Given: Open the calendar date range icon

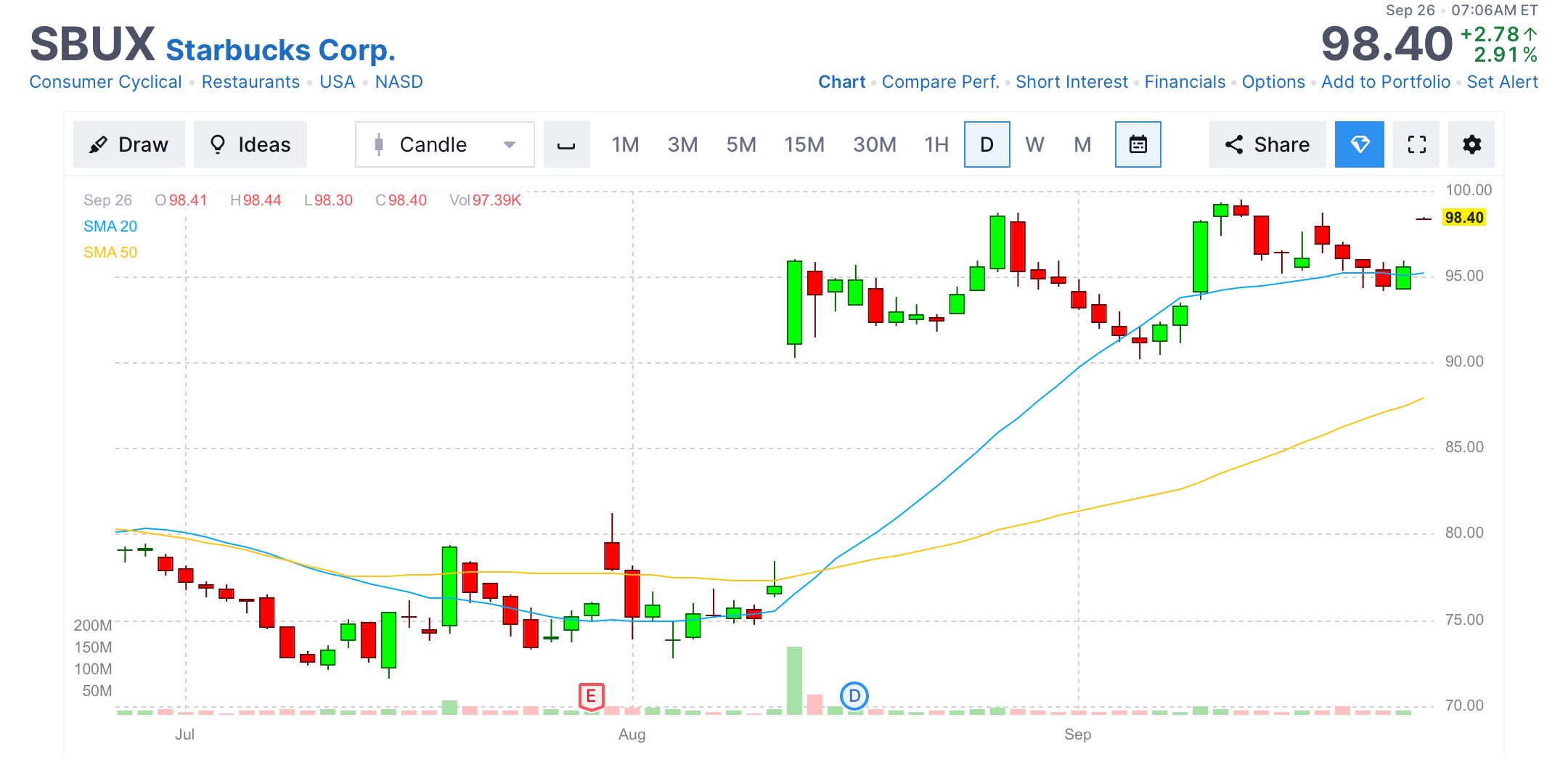Looking at the screenshot, I should tap(1138, 144).
